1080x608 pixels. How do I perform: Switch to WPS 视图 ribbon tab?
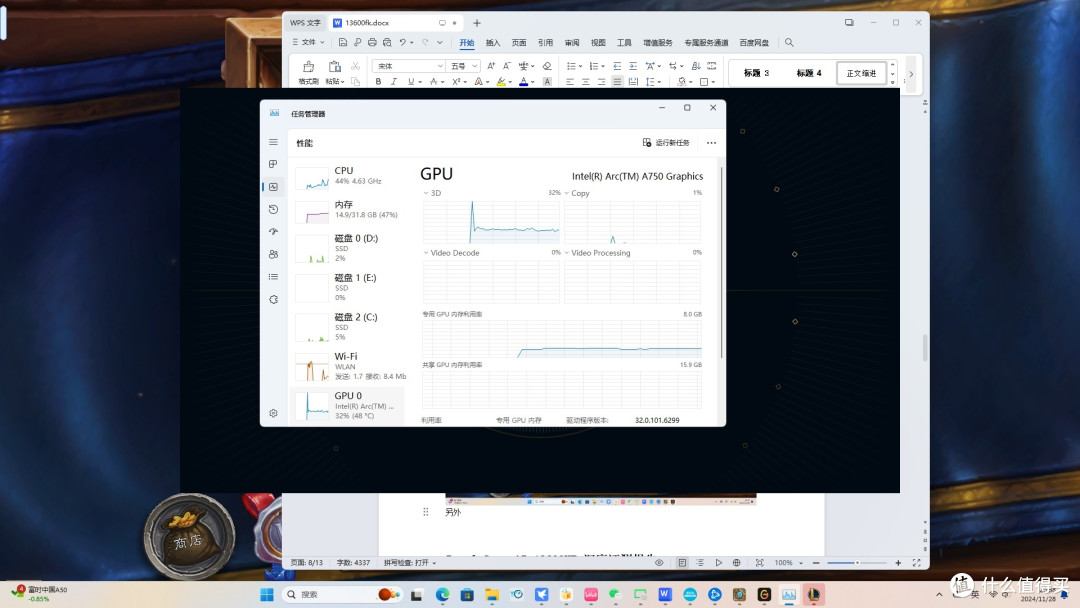coord(598,43)
